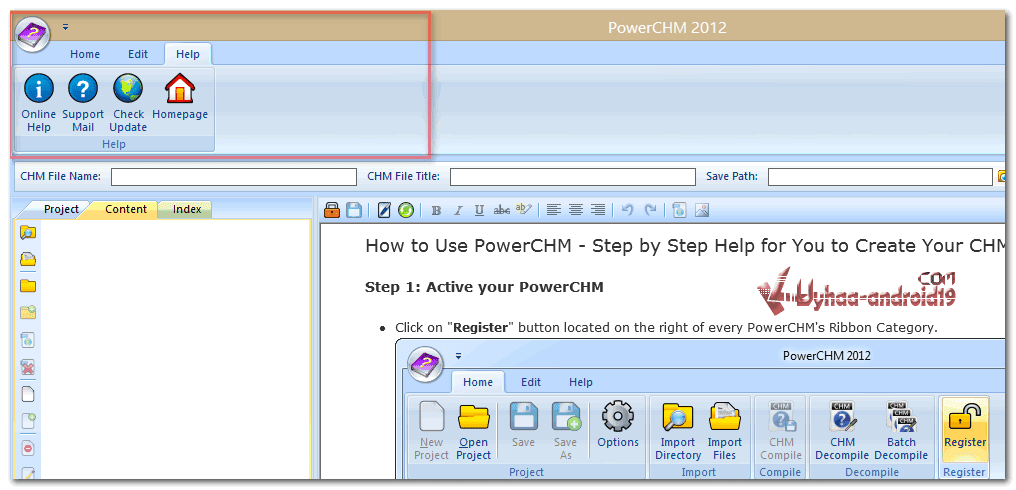Click the open folder with document sidebar icon

tap(28, 259)
